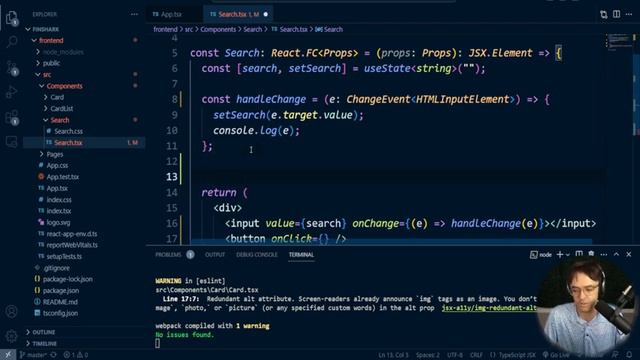This screenshot has height=360, width=640.
Task: Open the Remote Explorer view icon
Action: [x=11, y=142]
